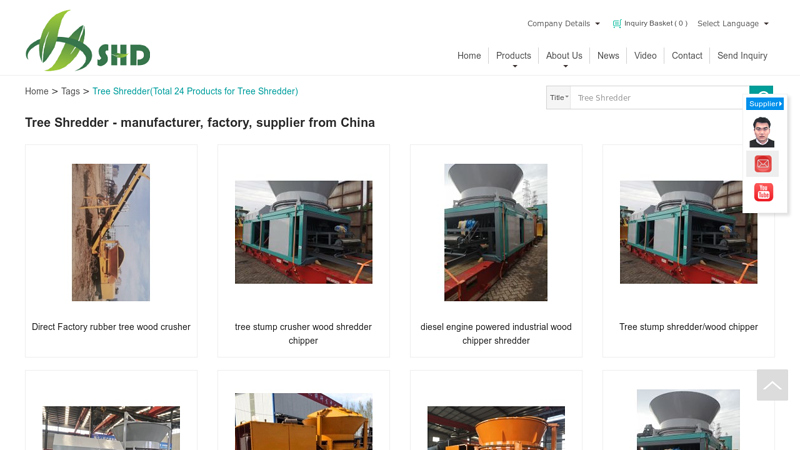Click Tree Shredder breadcrumb link
Viewport: 800px width, 450px height.
195,91
